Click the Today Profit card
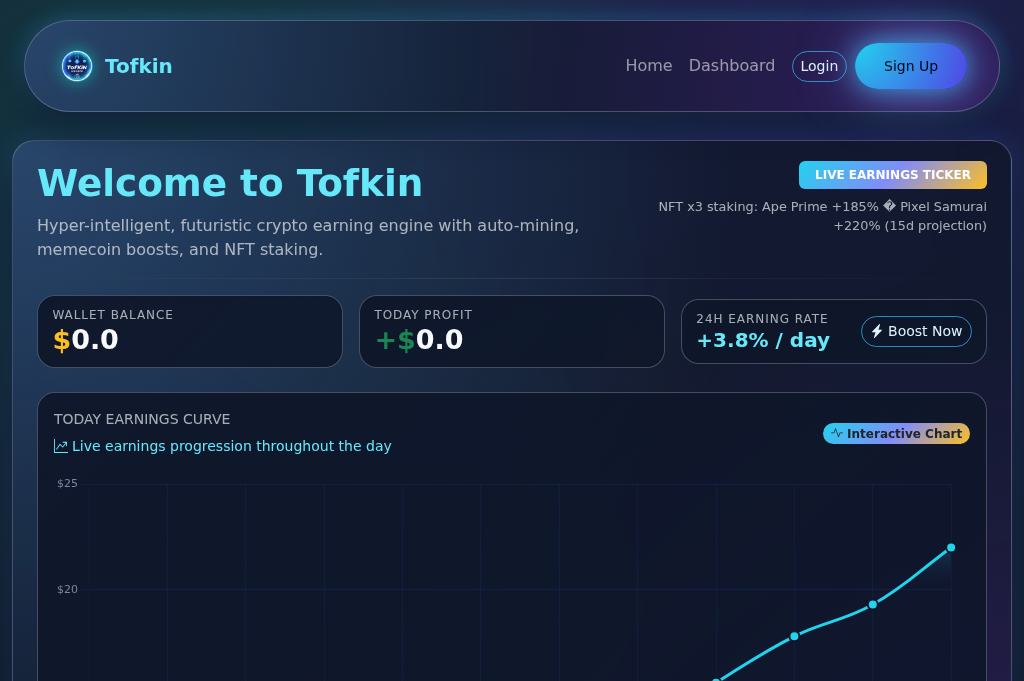The width and height of the screenshot is (1024, 681). pos(512,331)
